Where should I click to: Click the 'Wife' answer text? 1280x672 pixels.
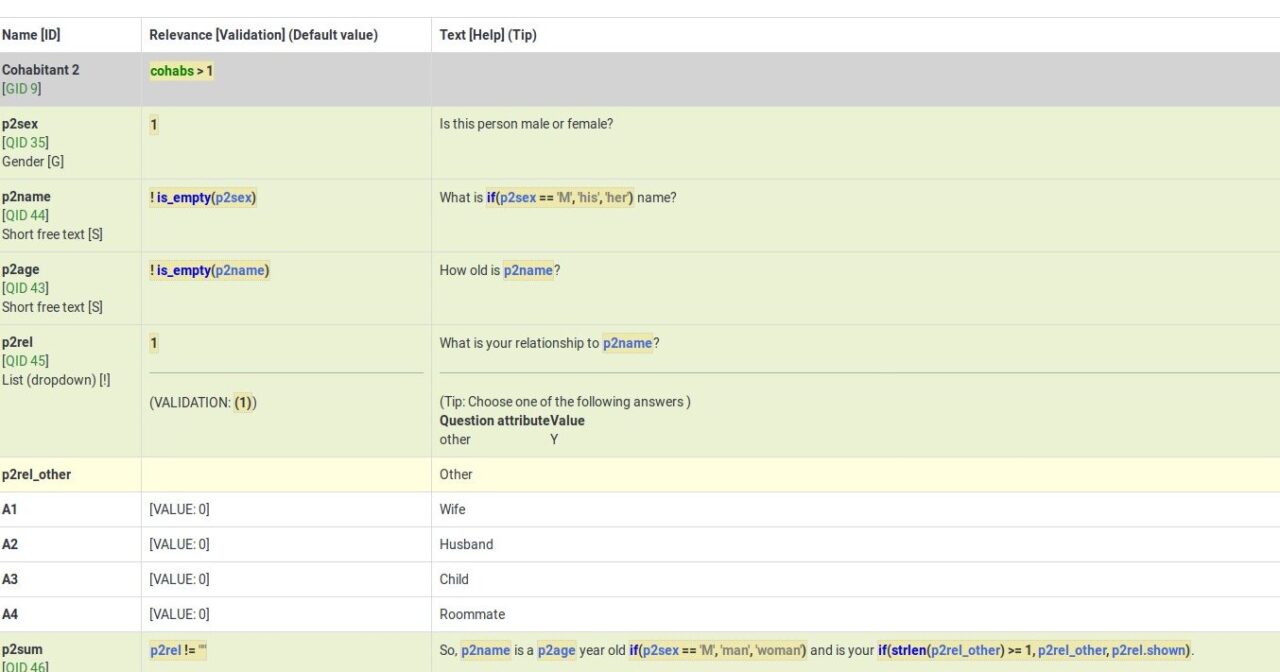[x=453, y=510]
